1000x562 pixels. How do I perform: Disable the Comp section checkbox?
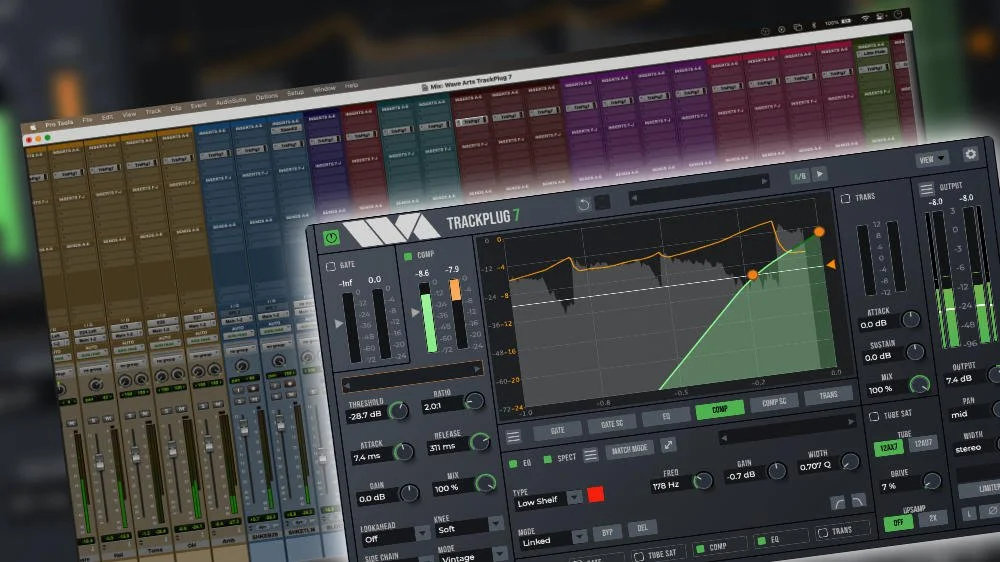coord(408,256)
